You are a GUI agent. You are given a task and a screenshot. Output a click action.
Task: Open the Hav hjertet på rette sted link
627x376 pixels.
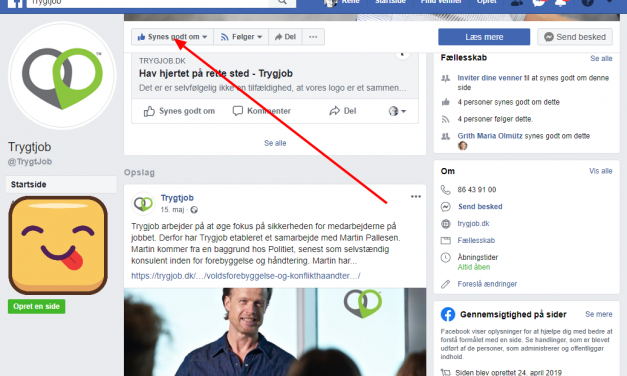point(216,74)
